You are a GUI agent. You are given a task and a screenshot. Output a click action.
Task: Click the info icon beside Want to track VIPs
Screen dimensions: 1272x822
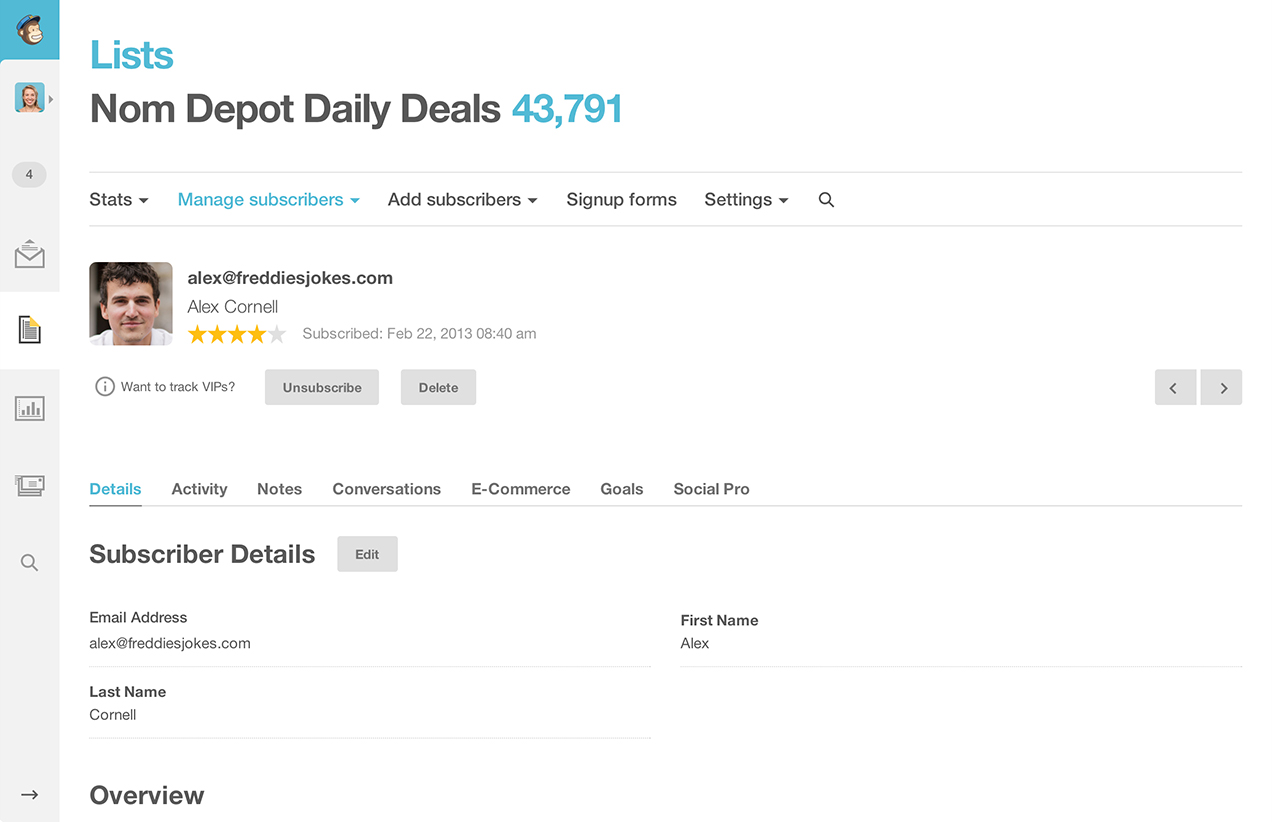(104, 387)
